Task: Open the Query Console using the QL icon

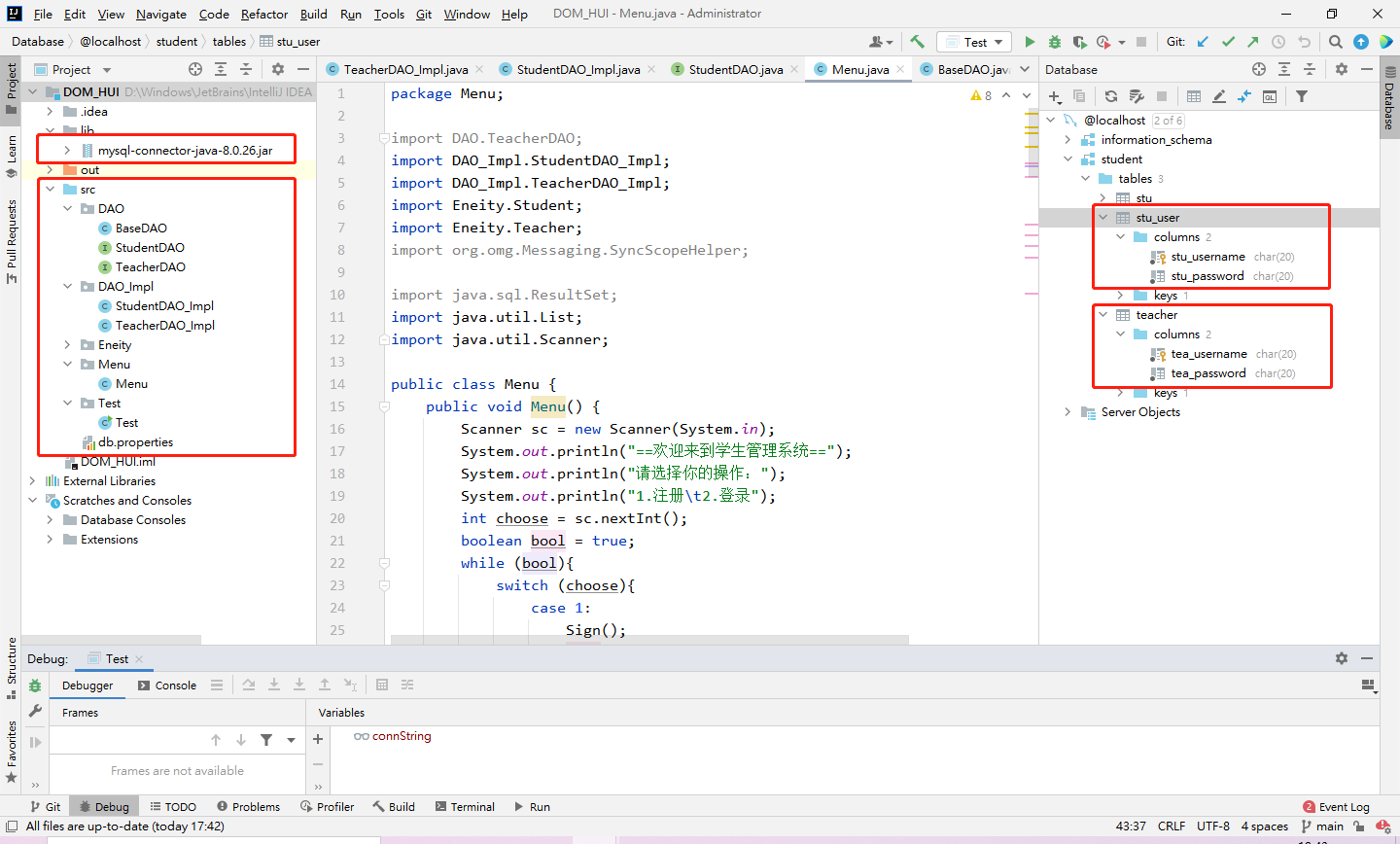Action: (1270, 95)
